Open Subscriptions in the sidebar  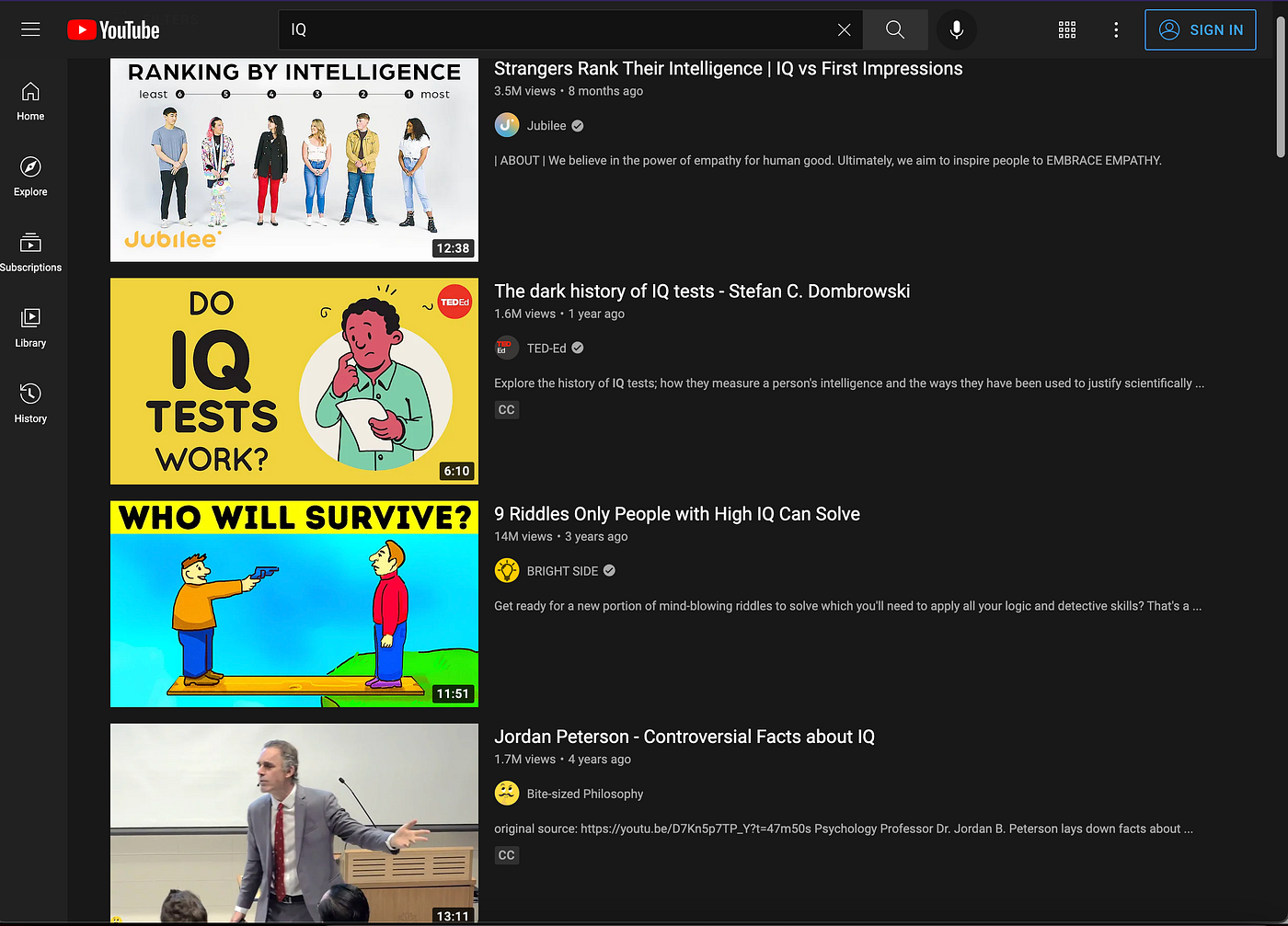pyautogui.click(x=30, y=252)
